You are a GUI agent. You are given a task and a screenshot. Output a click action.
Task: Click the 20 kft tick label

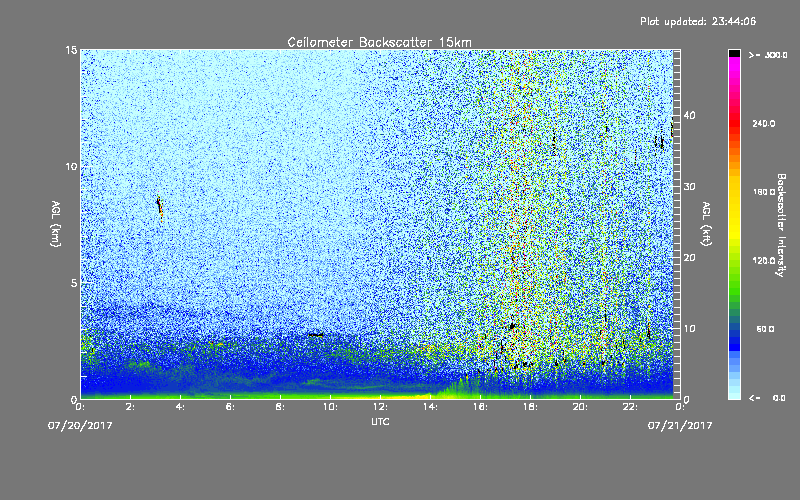coord(689,258)
